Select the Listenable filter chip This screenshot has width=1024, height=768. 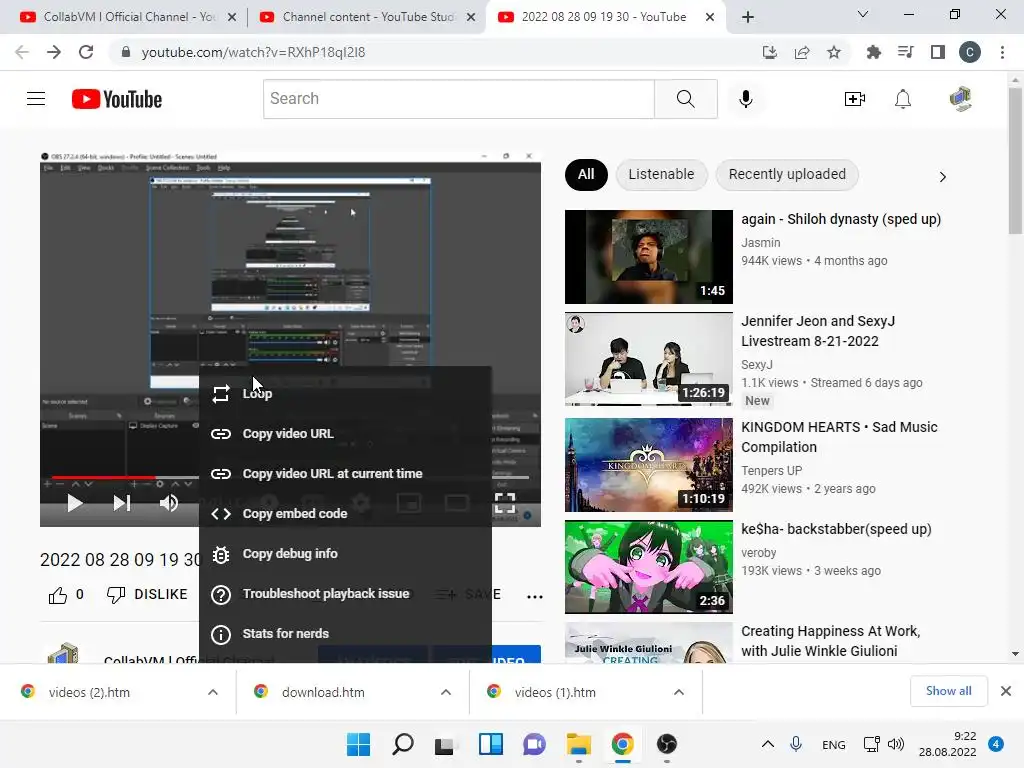coord(661,174)
